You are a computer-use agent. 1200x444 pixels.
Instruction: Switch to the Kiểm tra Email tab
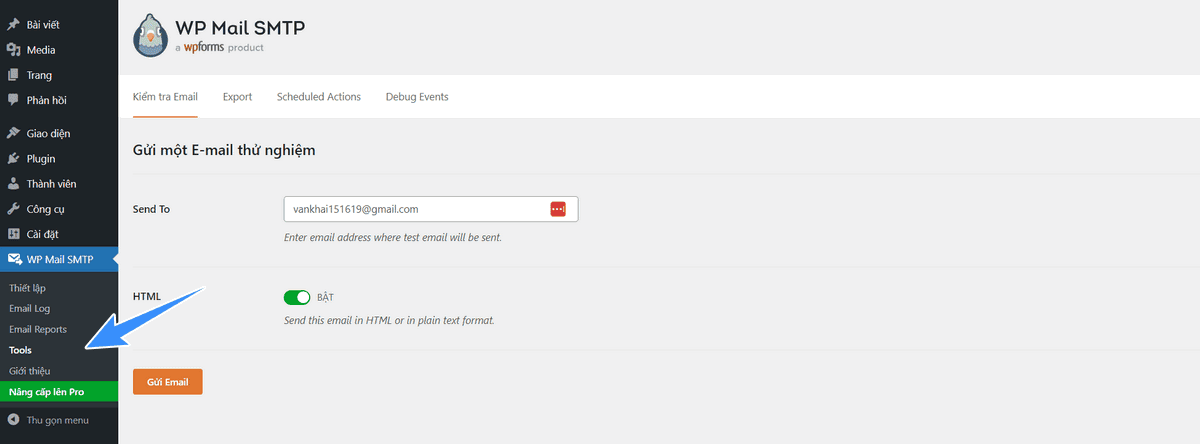(x=165, y=97)
